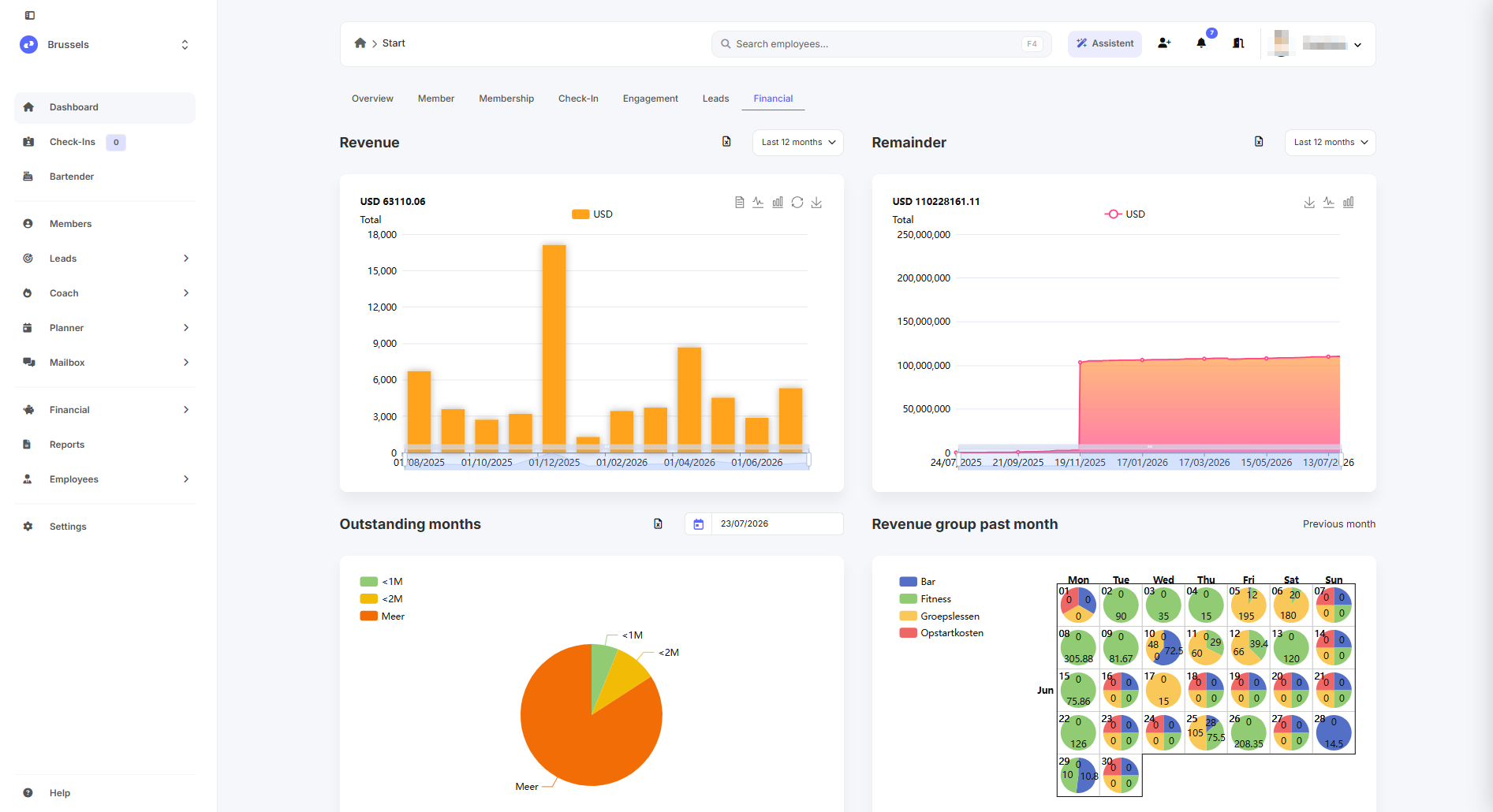Export Outstanding months to Excel
Image resolution: width=1493 pixels, height=812 pixels.
click(658, 524)
